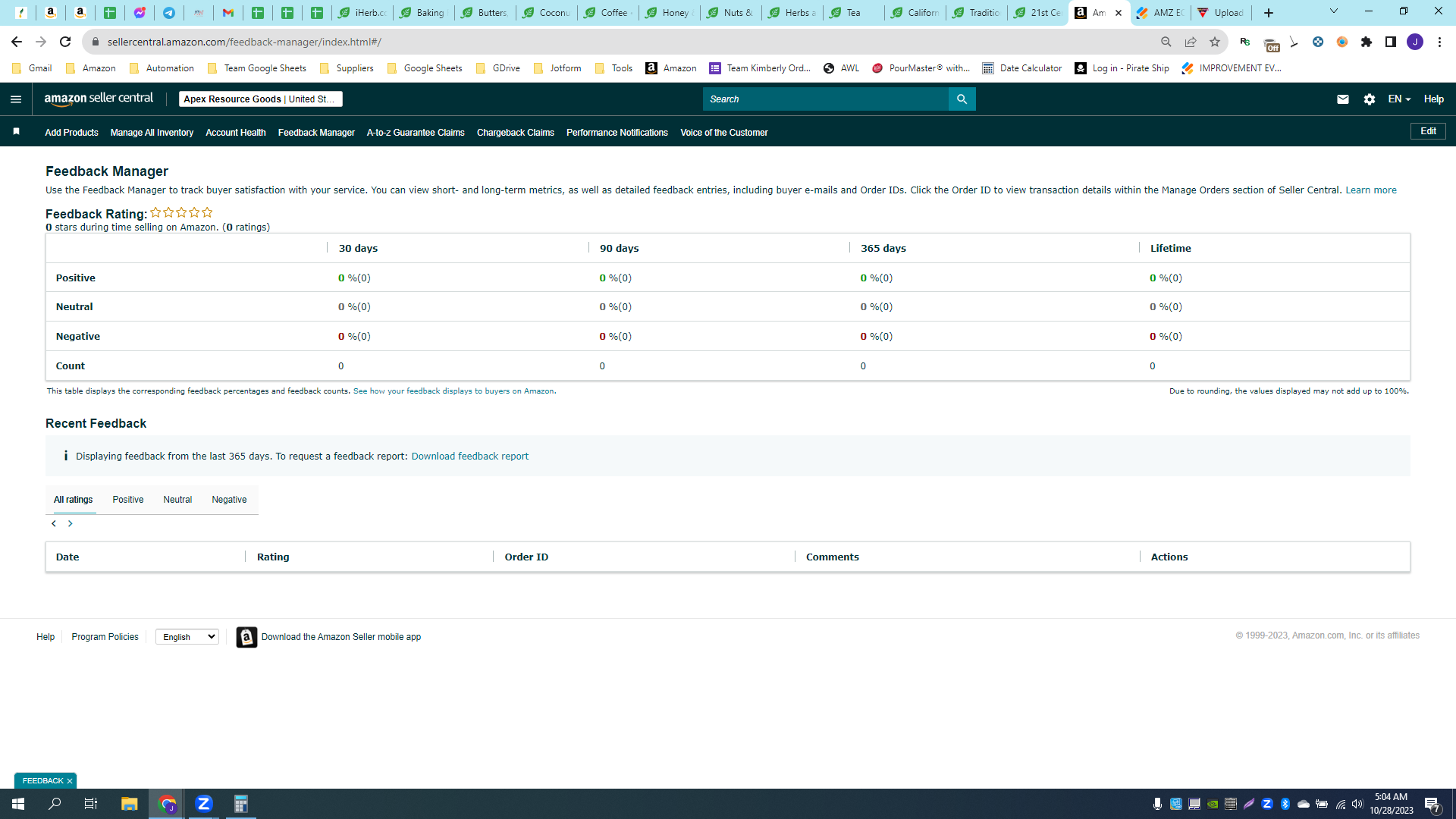1456x819 pixels.
Task: Open the settings gear icon
Action: 1370,99
